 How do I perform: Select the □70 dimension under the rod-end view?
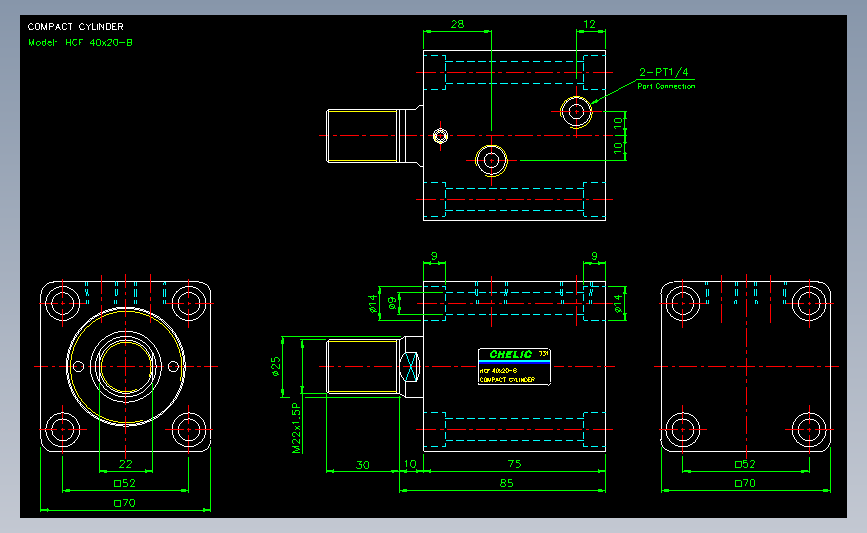click(124, 503)
